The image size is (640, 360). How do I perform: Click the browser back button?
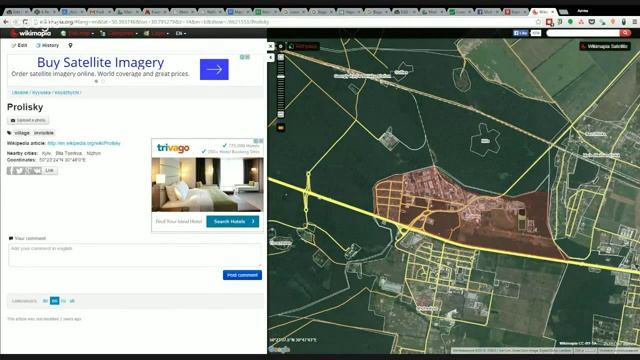[x=6, y=22]
